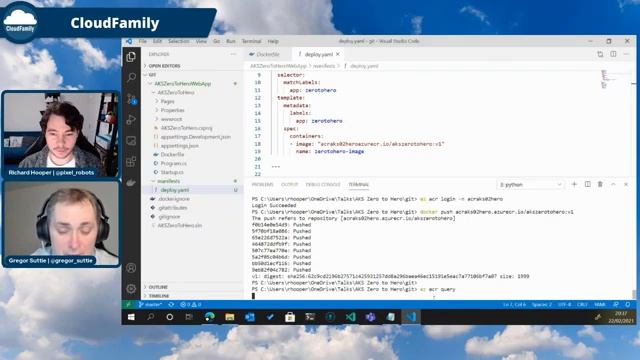Open the Edit menu
The image size is (640, 360).
158,41
